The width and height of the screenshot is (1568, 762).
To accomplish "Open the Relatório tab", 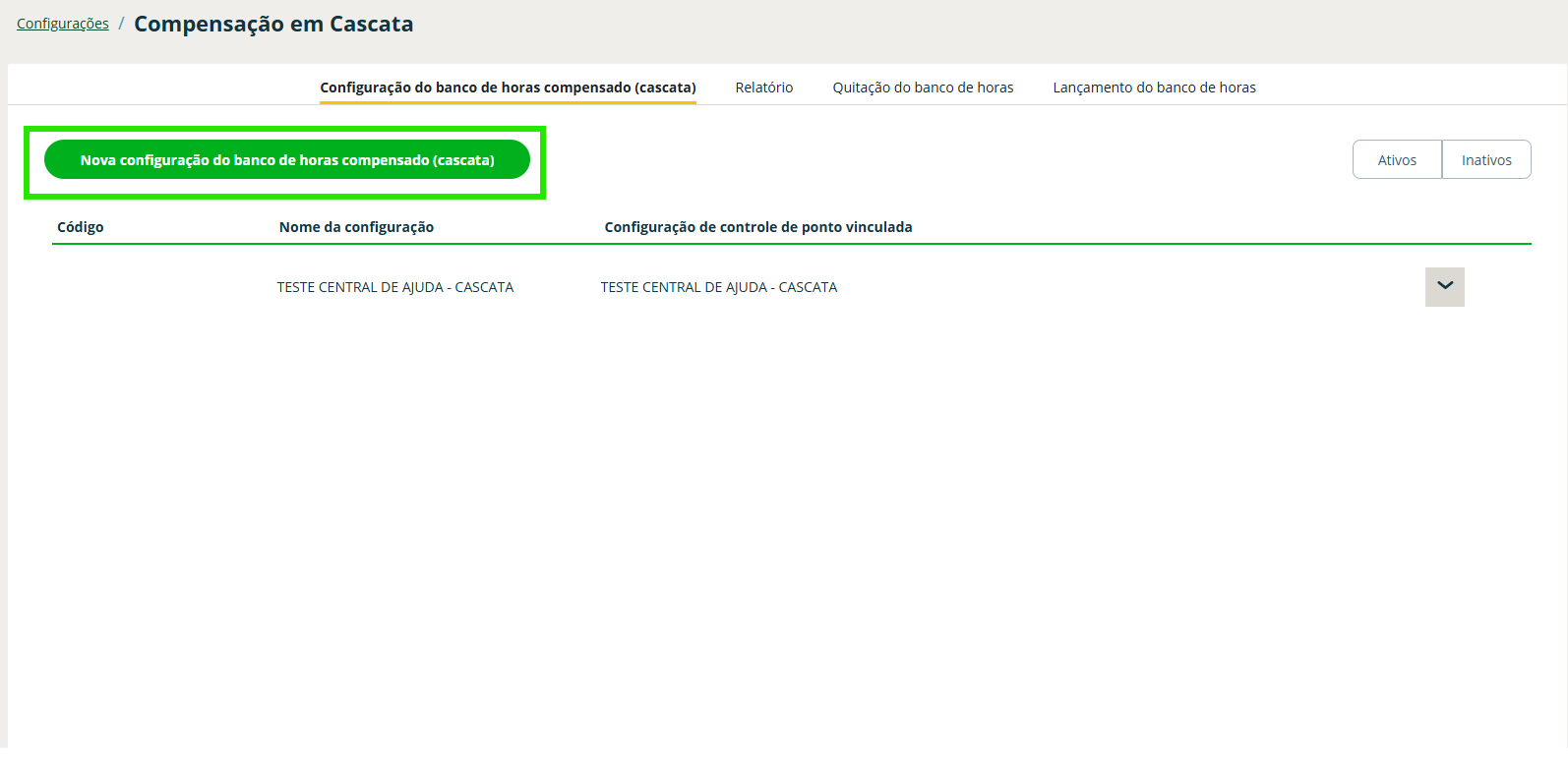I will [x=763, y=88].
